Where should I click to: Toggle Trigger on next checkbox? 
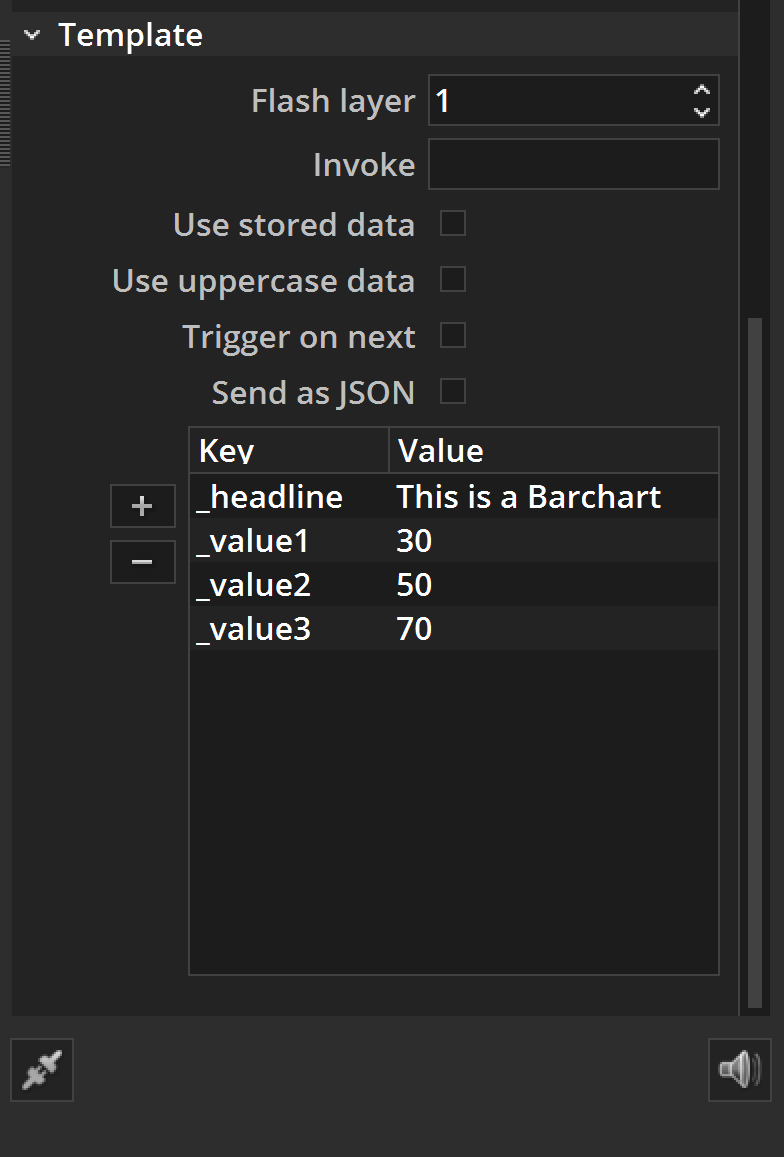pyautogui.click(x=453, y=335)
